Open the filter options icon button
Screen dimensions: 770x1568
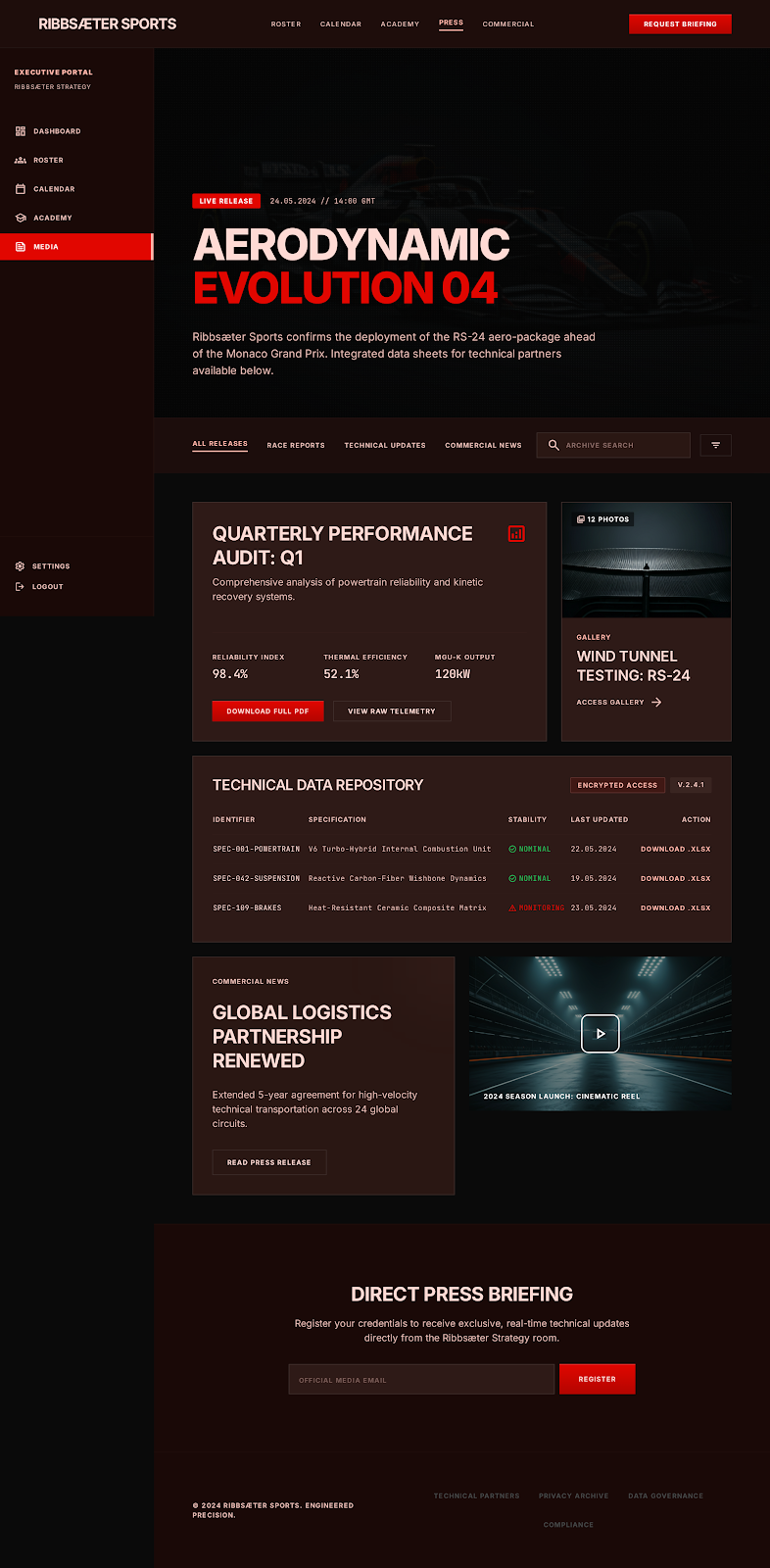[716, 445]
